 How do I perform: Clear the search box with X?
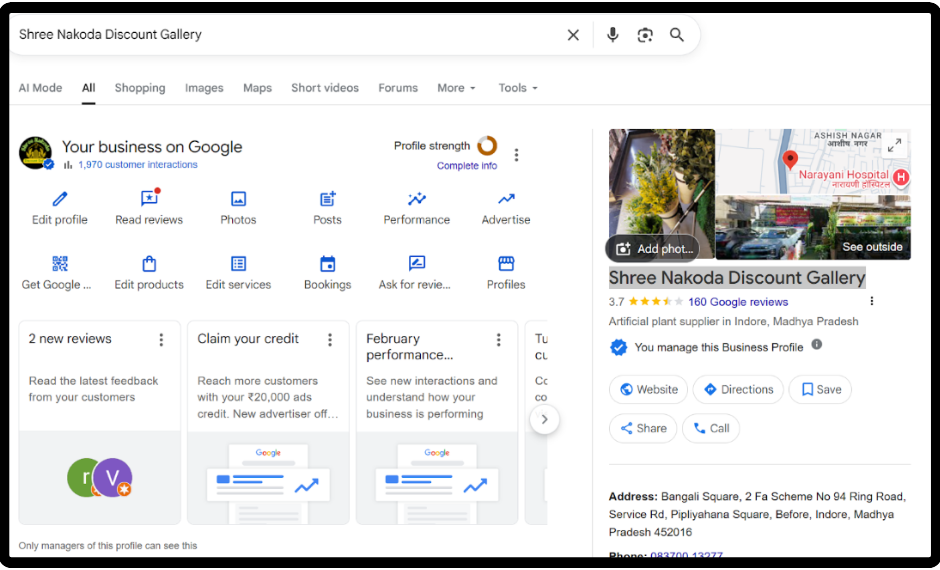point(573,35)
